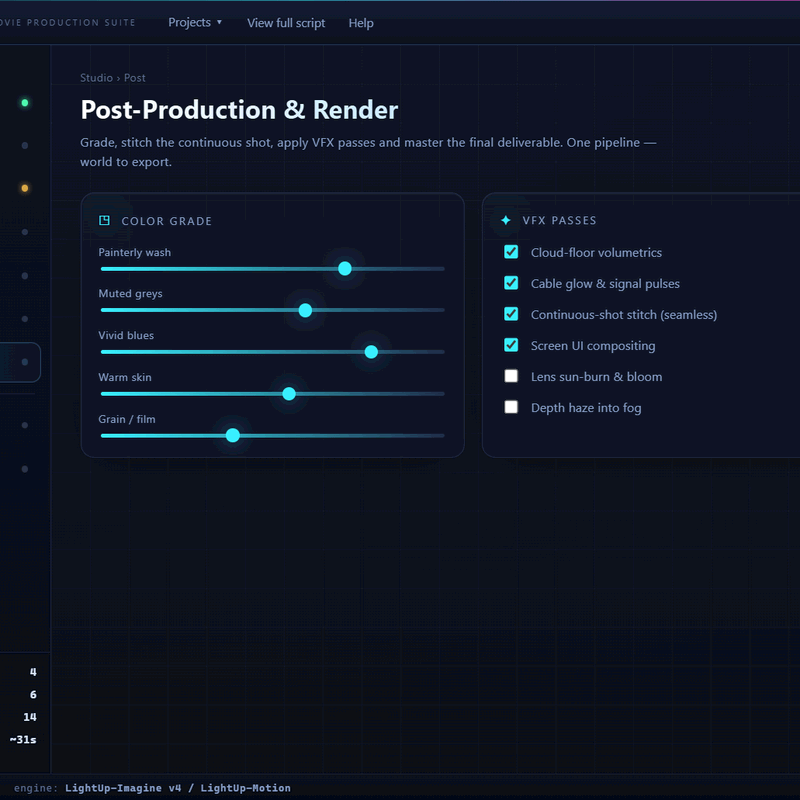800x800 pixels.
Task: Click the View full script link
Action: tap(286, 23)
